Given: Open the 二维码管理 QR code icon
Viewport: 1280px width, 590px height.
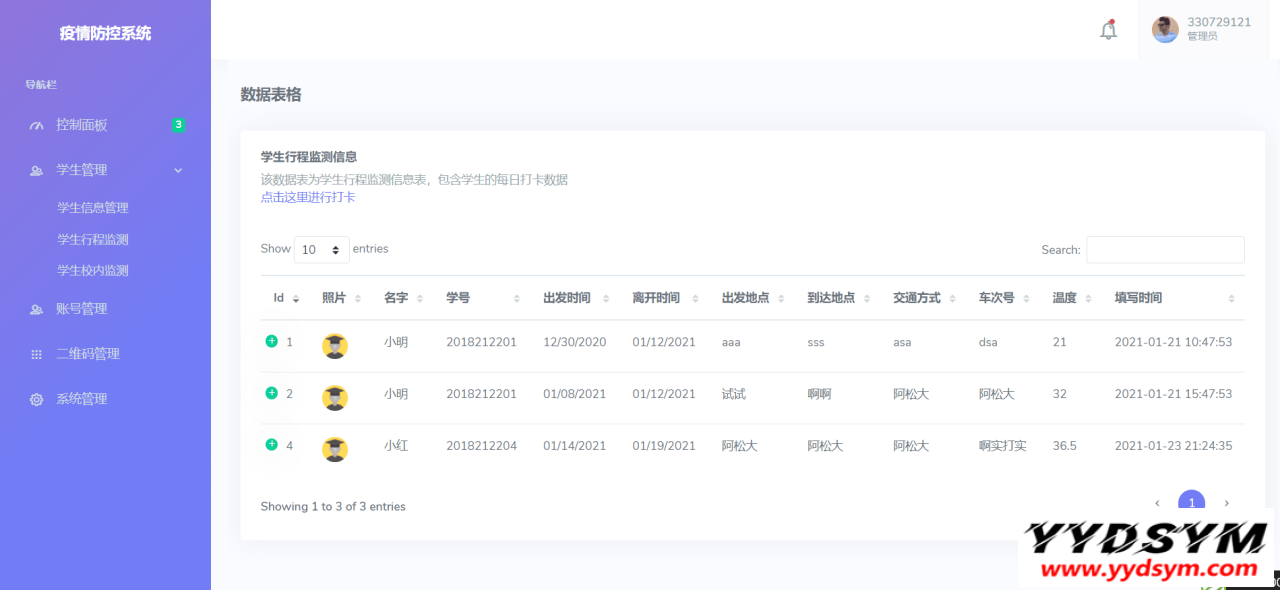Looking at the screenshot, I should click(37, 353).
